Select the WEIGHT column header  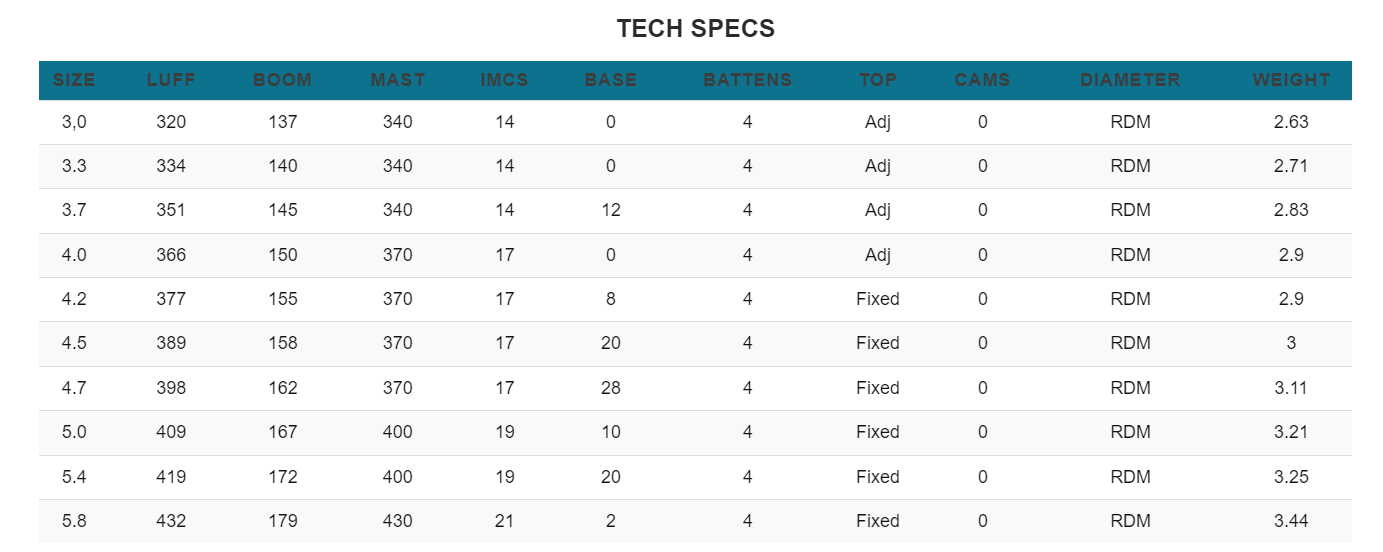pyautogui.click(x=1292, y=80)
